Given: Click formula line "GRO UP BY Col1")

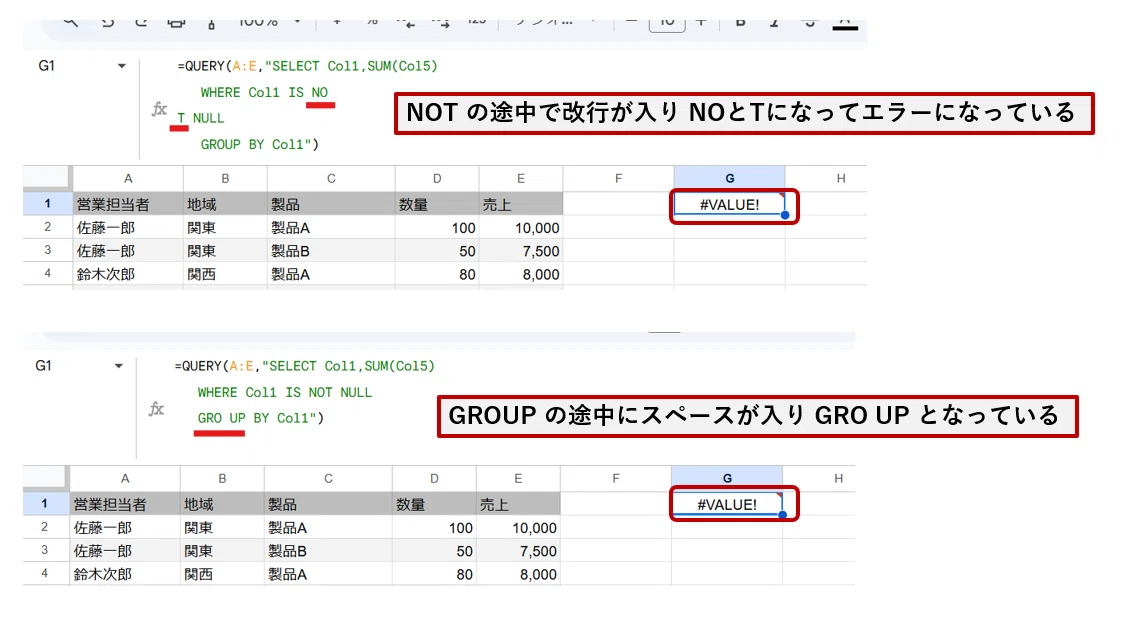Looking at the screenshot, I should pyautogui.click(x=261, y=419).
